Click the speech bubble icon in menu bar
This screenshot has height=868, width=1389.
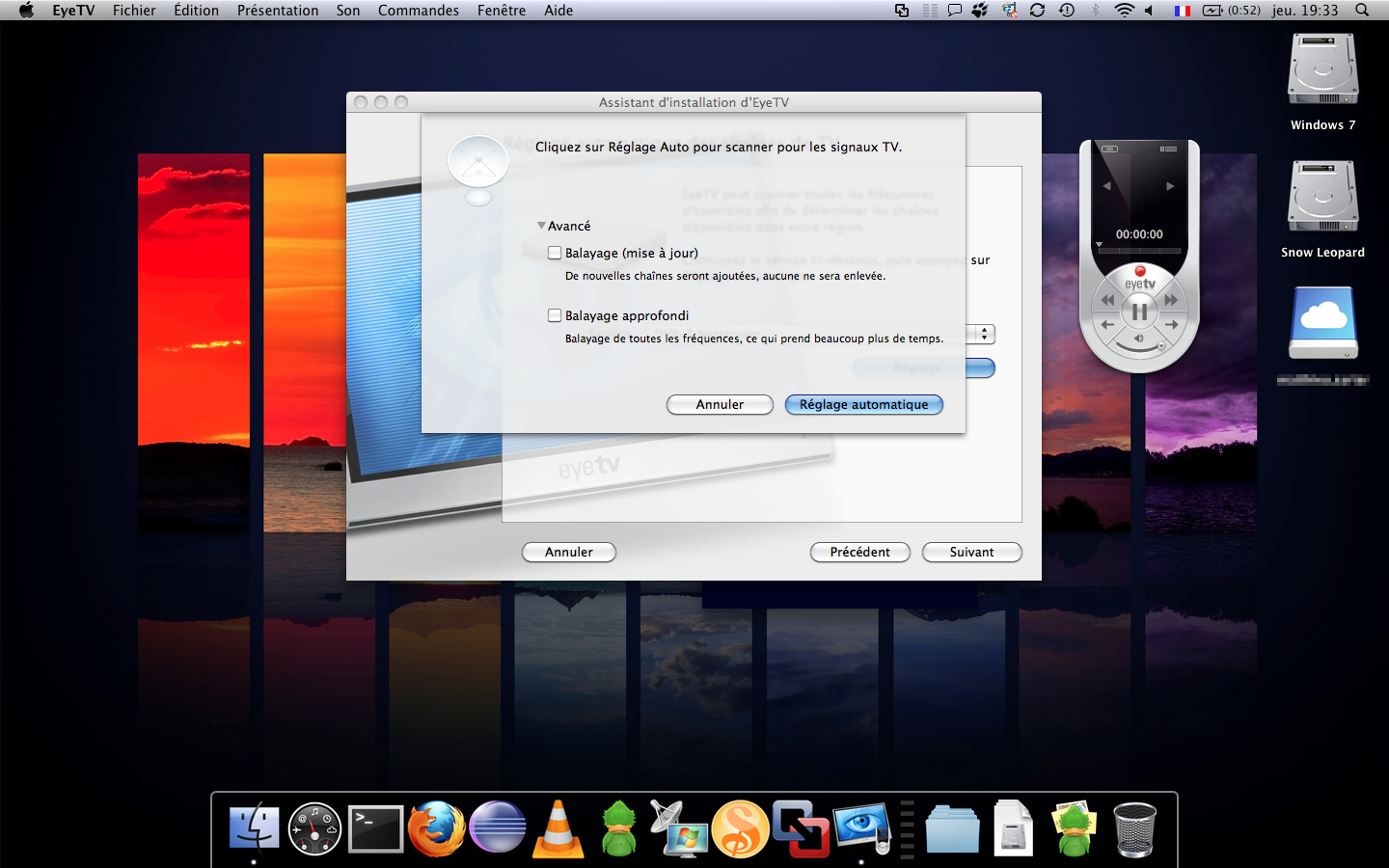[x=955, y=11]
